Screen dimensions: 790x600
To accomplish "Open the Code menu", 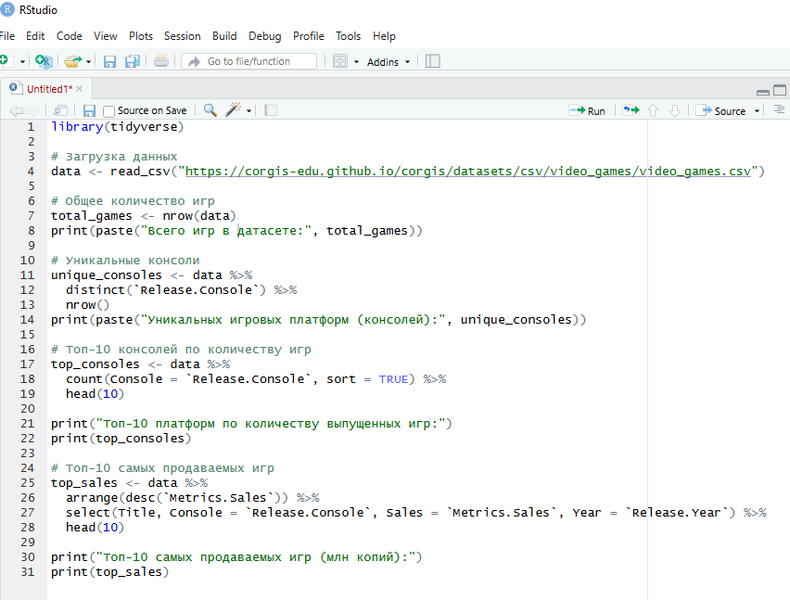I will tap(69, 36).
